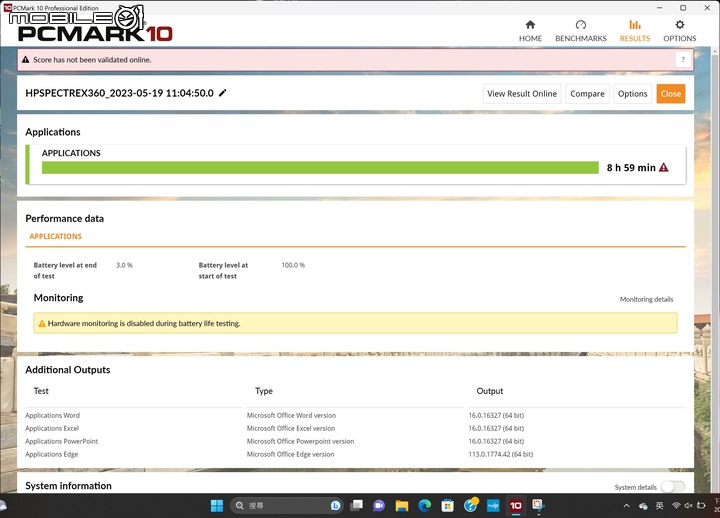The height and width of the screenshot is (518, 720).
Task: Click the PCMark 10 taskbar icon
Action: pyautogui.click(x=516, y=506)
